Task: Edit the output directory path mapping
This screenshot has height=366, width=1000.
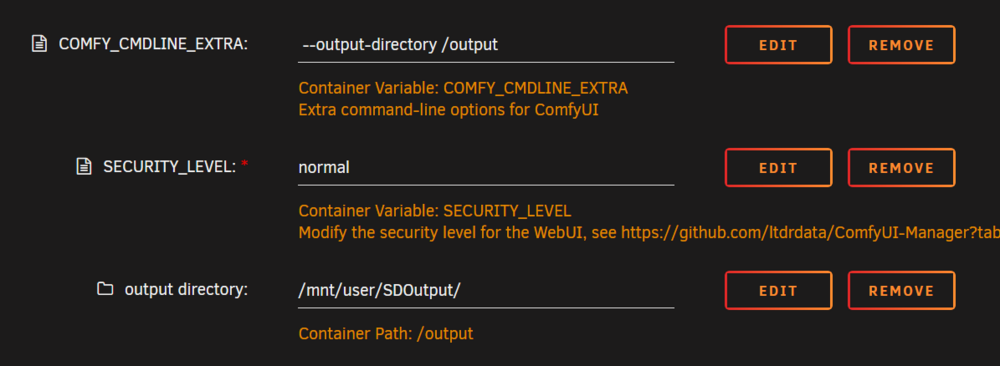Action: [x=778, y=290]
